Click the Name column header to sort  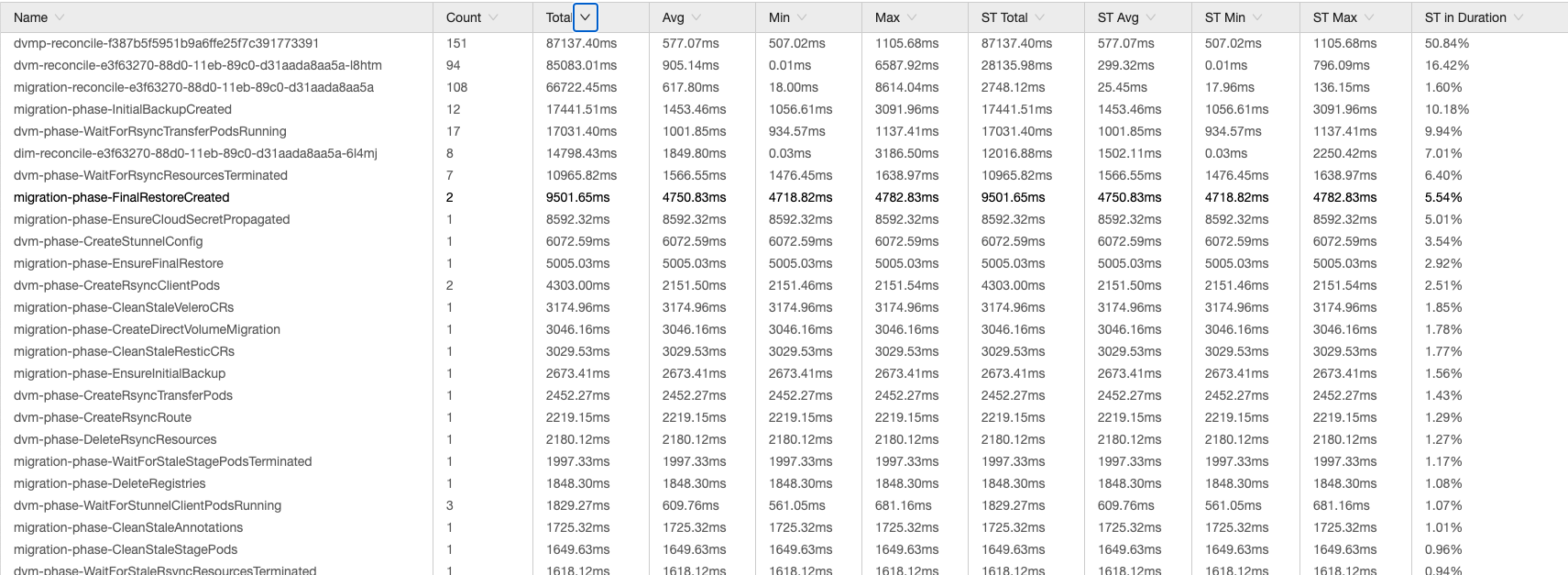coord(29,17)
